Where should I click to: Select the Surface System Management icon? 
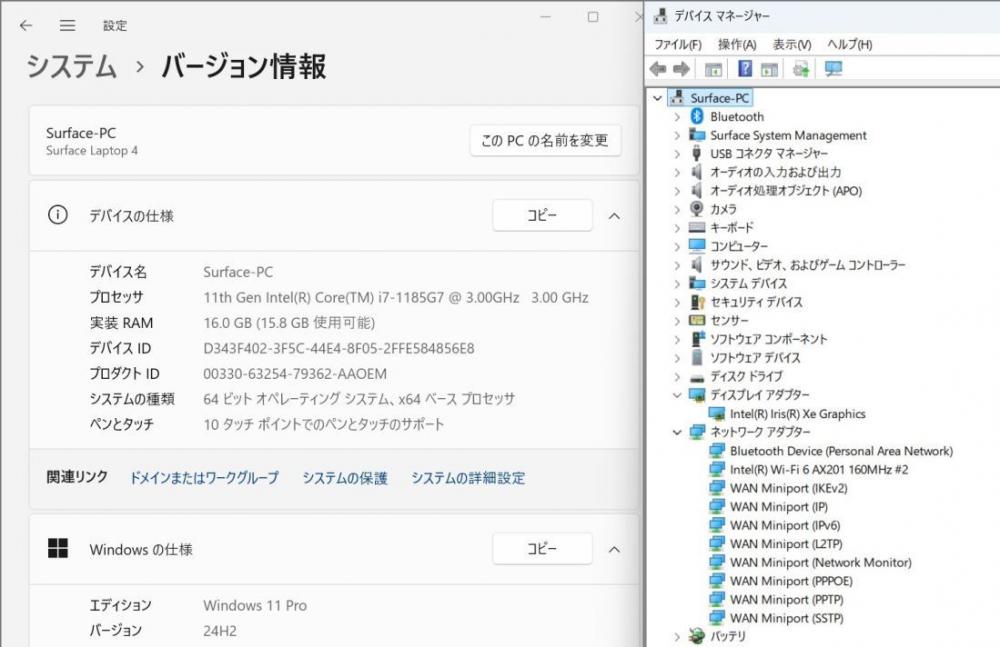697,135
